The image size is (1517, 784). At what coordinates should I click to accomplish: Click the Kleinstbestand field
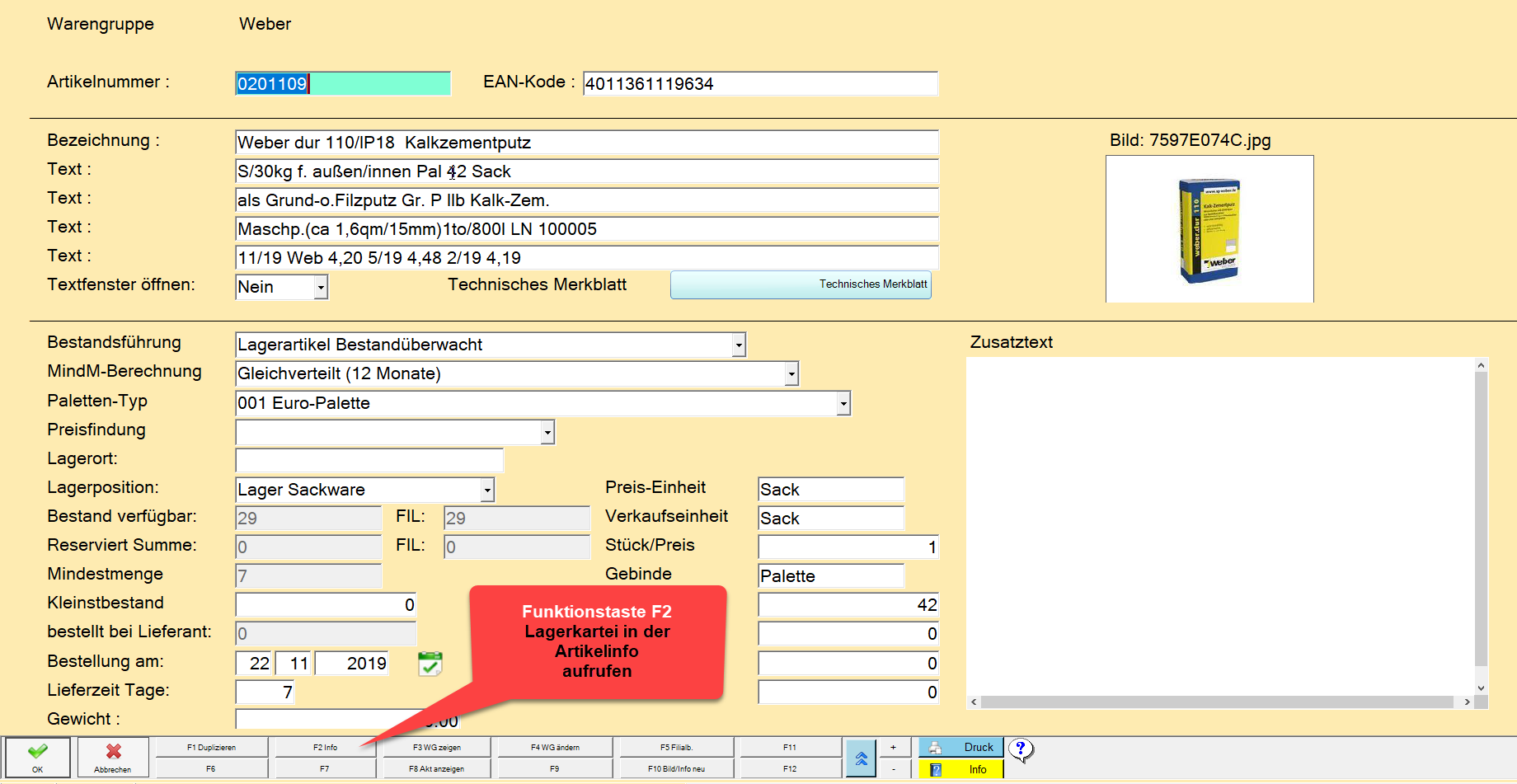[x=326, y=604]
